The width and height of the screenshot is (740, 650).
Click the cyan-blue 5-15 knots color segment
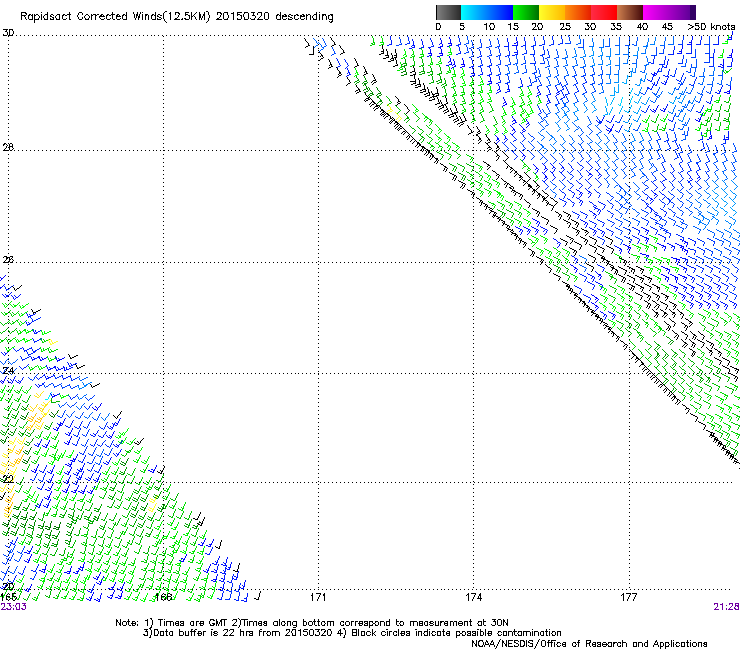pos(487,12)
